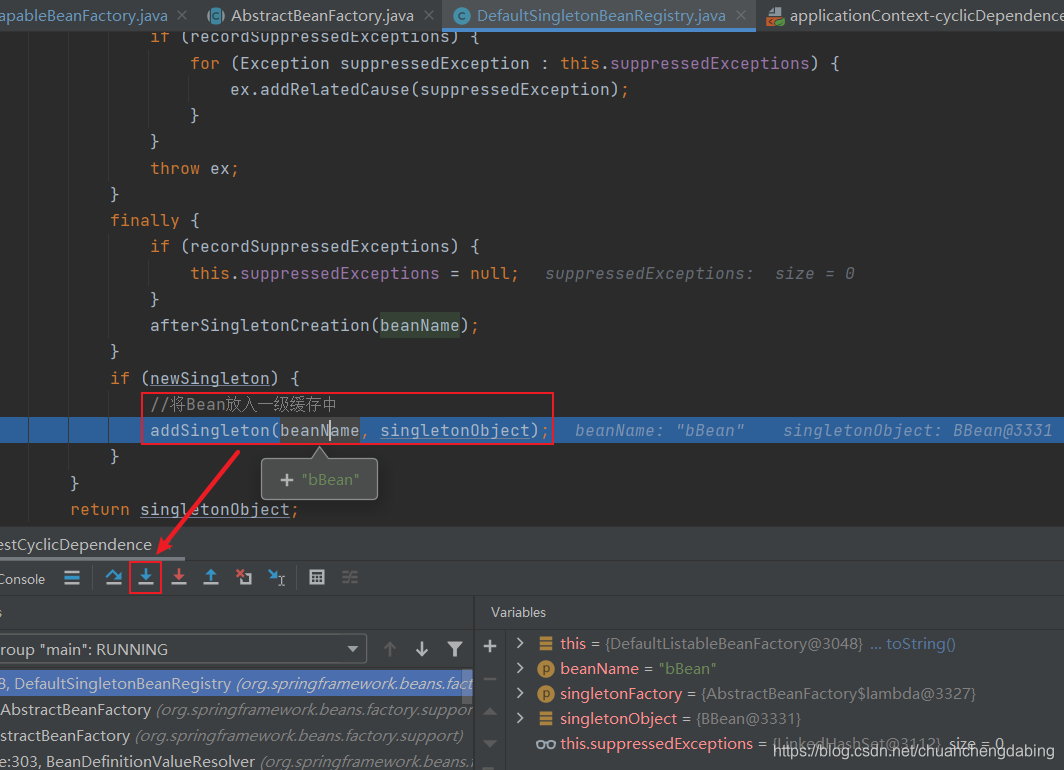Click the Drop Frame icon
The image size is (1064, 770).
click(244, 577)
